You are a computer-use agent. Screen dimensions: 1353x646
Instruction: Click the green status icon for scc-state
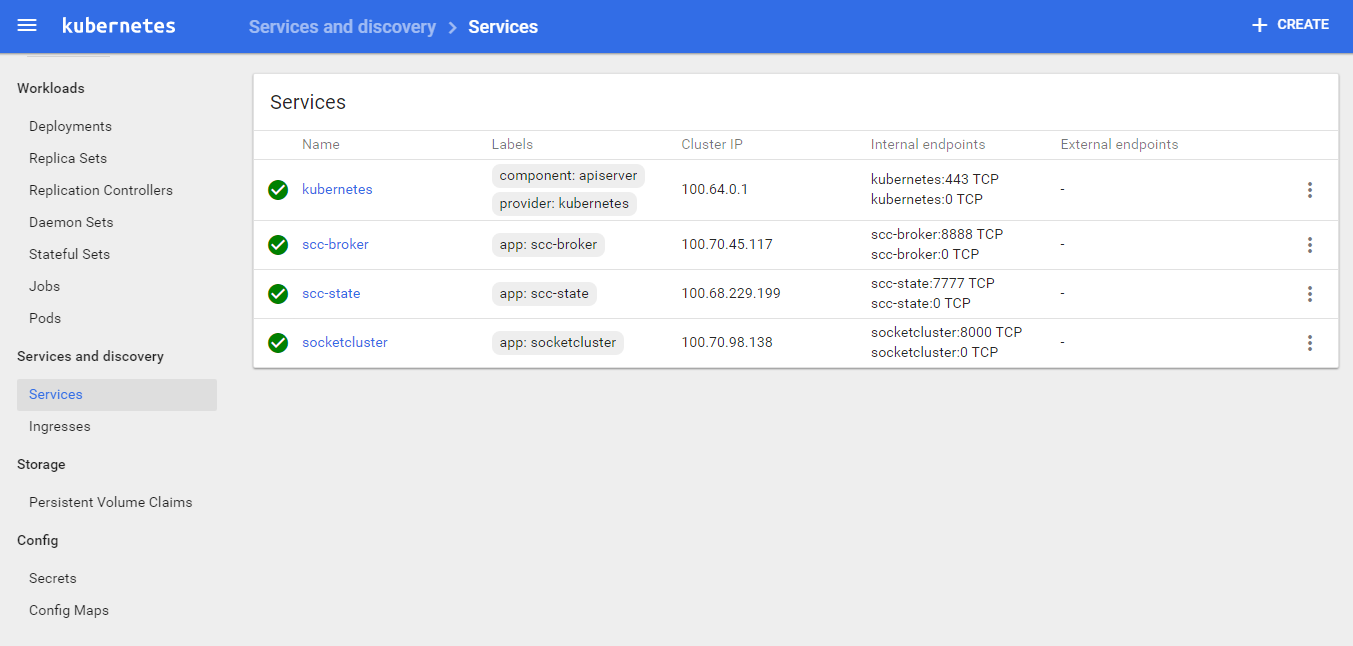pos(278,294)
